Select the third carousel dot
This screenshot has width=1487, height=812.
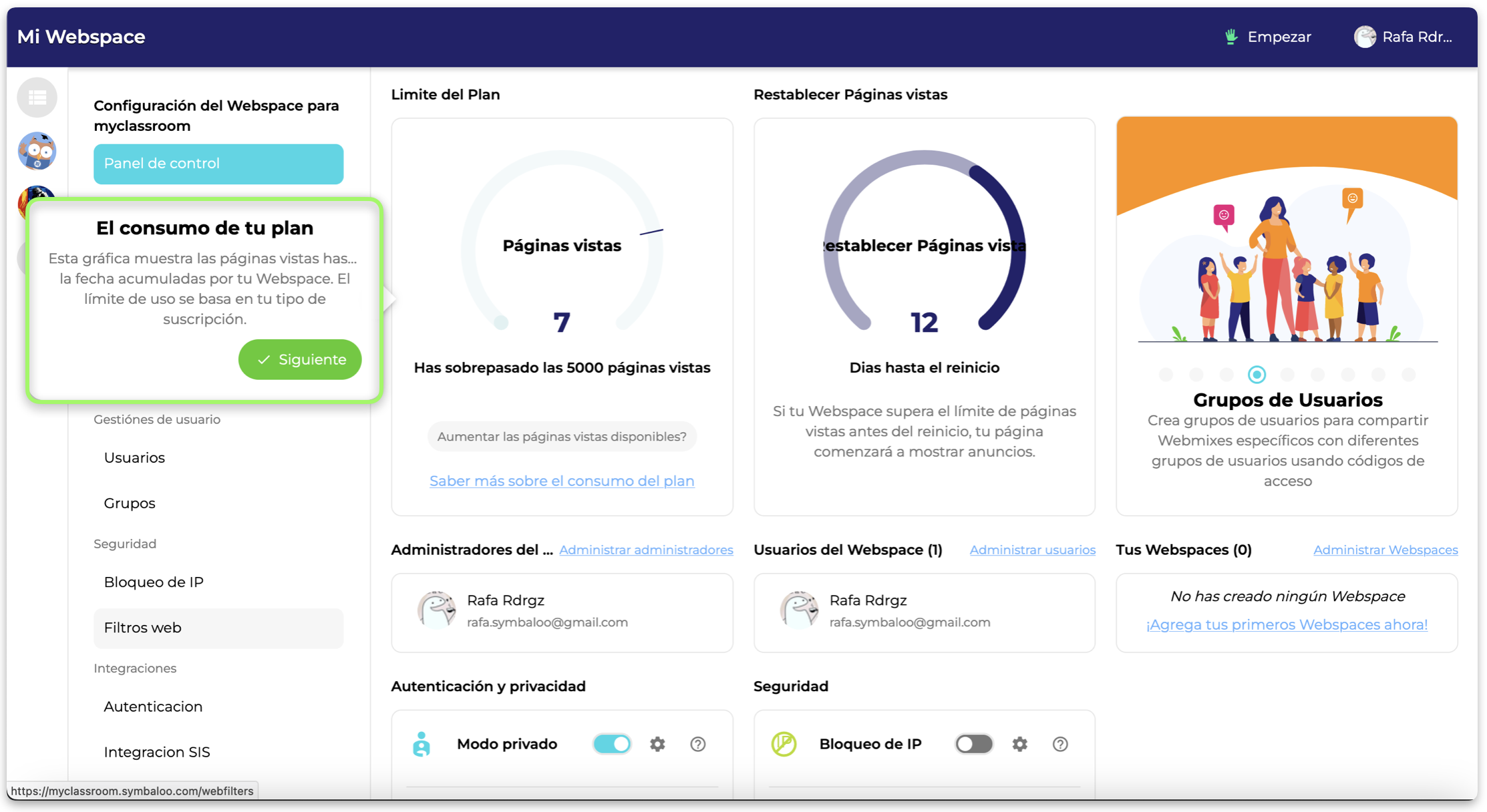[1226, 375]
